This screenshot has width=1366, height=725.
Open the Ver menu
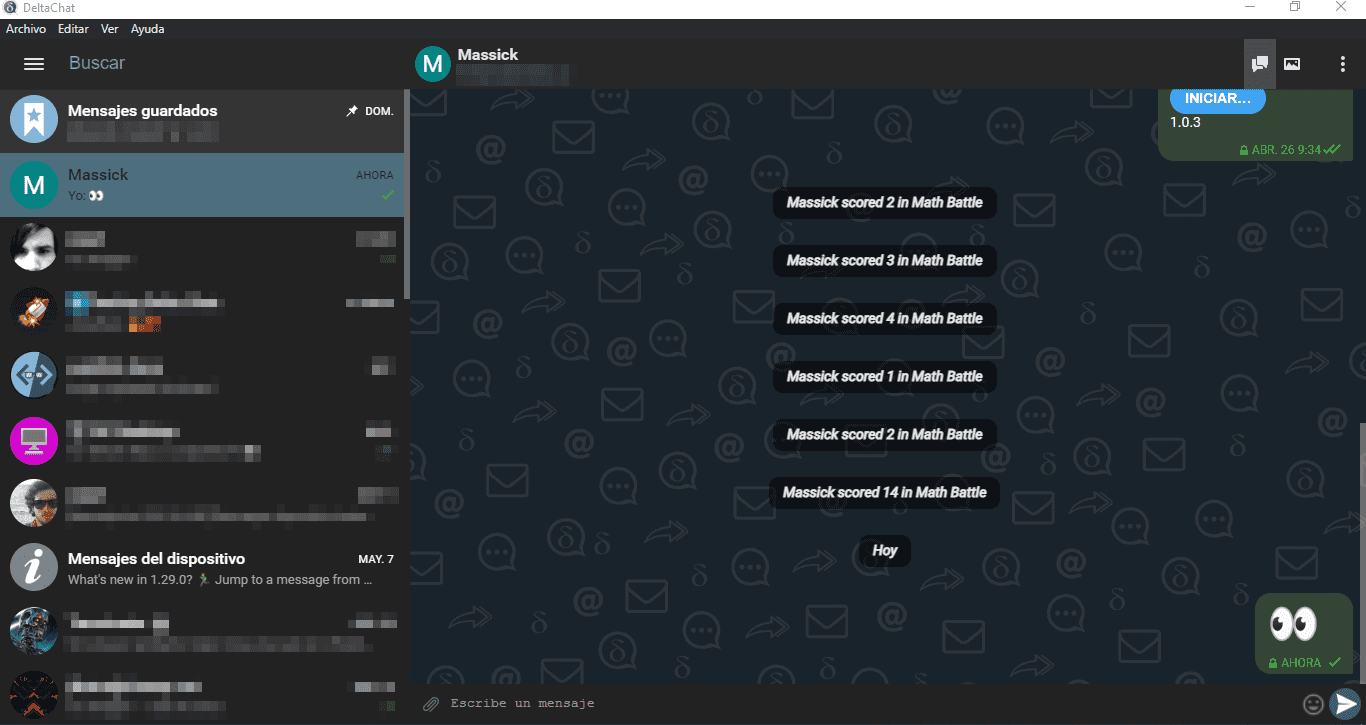(x=110, y=29)
